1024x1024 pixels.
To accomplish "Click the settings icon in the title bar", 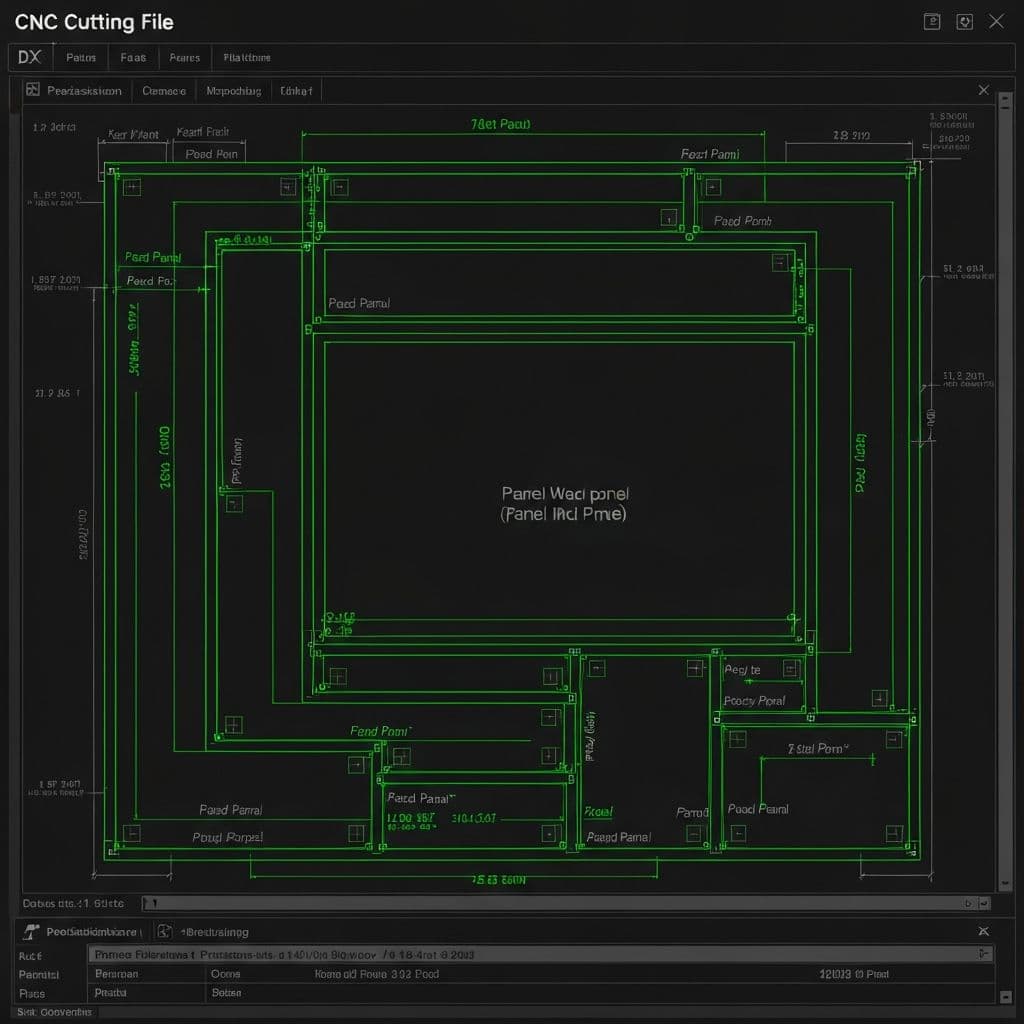I will click(965, 21).
